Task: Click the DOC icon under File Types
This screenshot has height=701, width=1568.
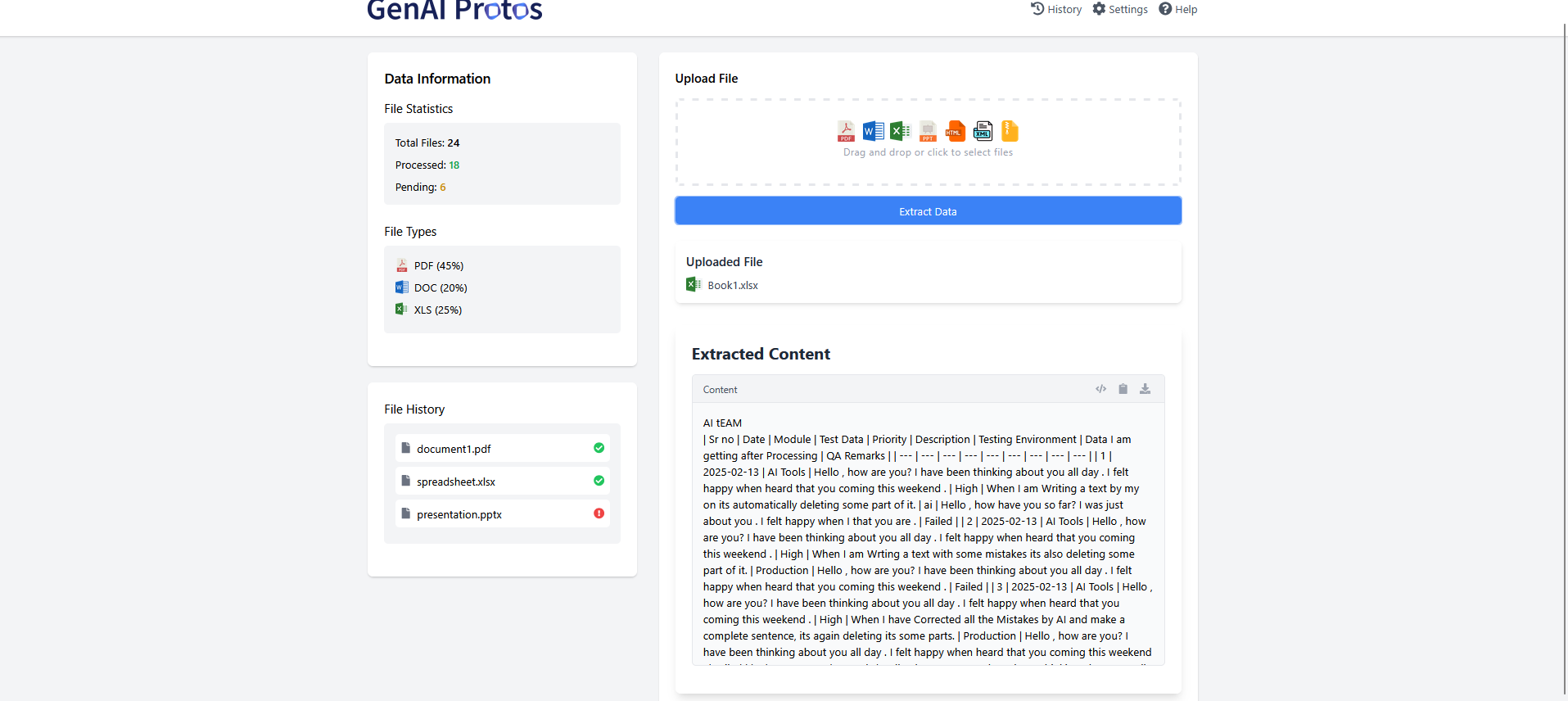Action: pos(401,287)
